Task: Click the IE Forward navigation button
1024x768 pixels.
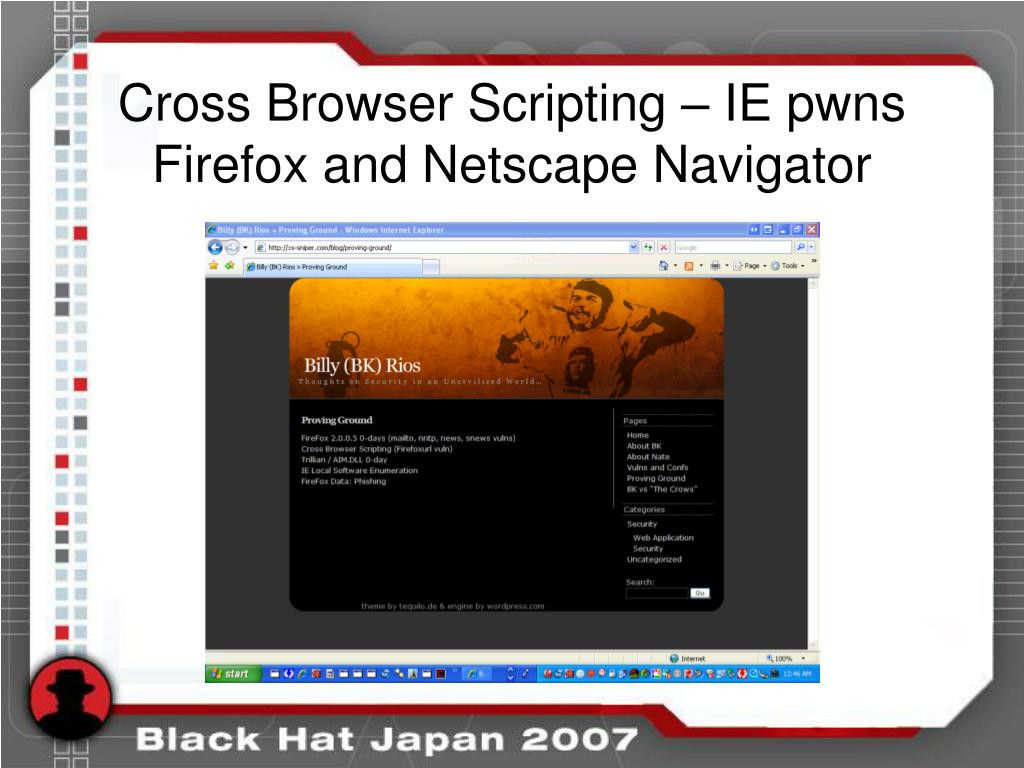Action: coord(232,248)
